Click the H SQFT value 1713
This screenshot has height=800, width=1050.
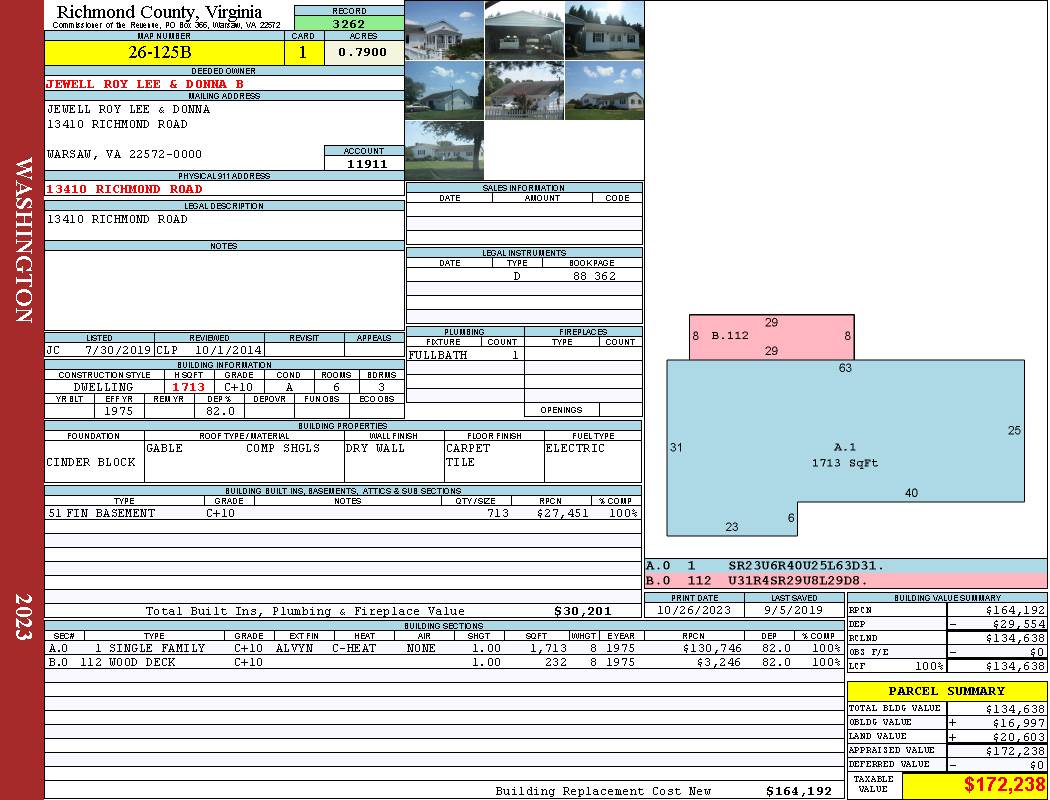[190, 387]
